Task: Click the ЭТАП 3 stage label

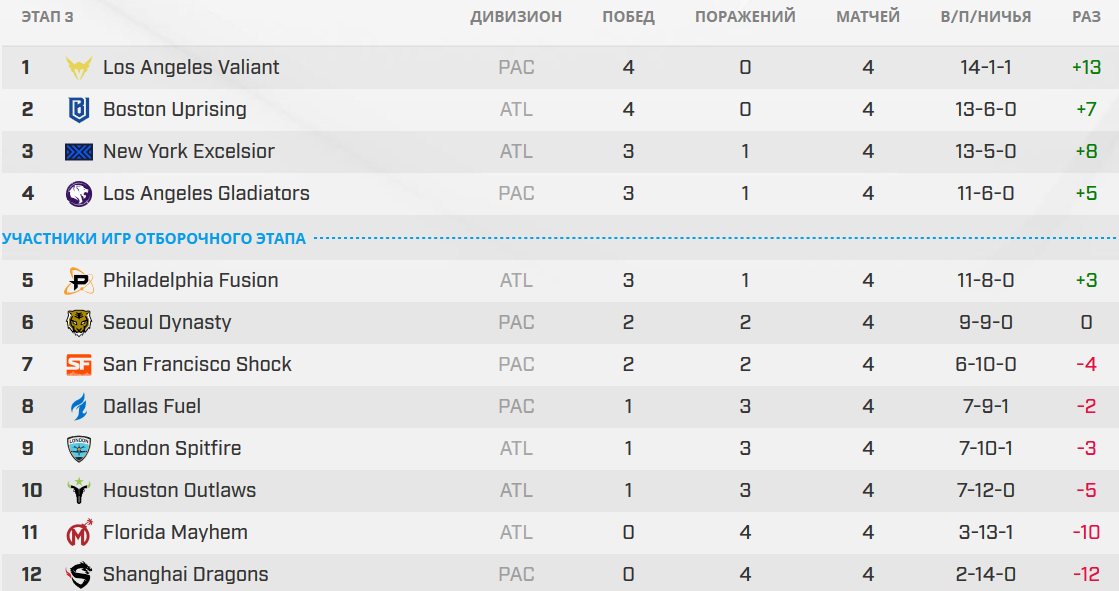Action: point(47,17)
